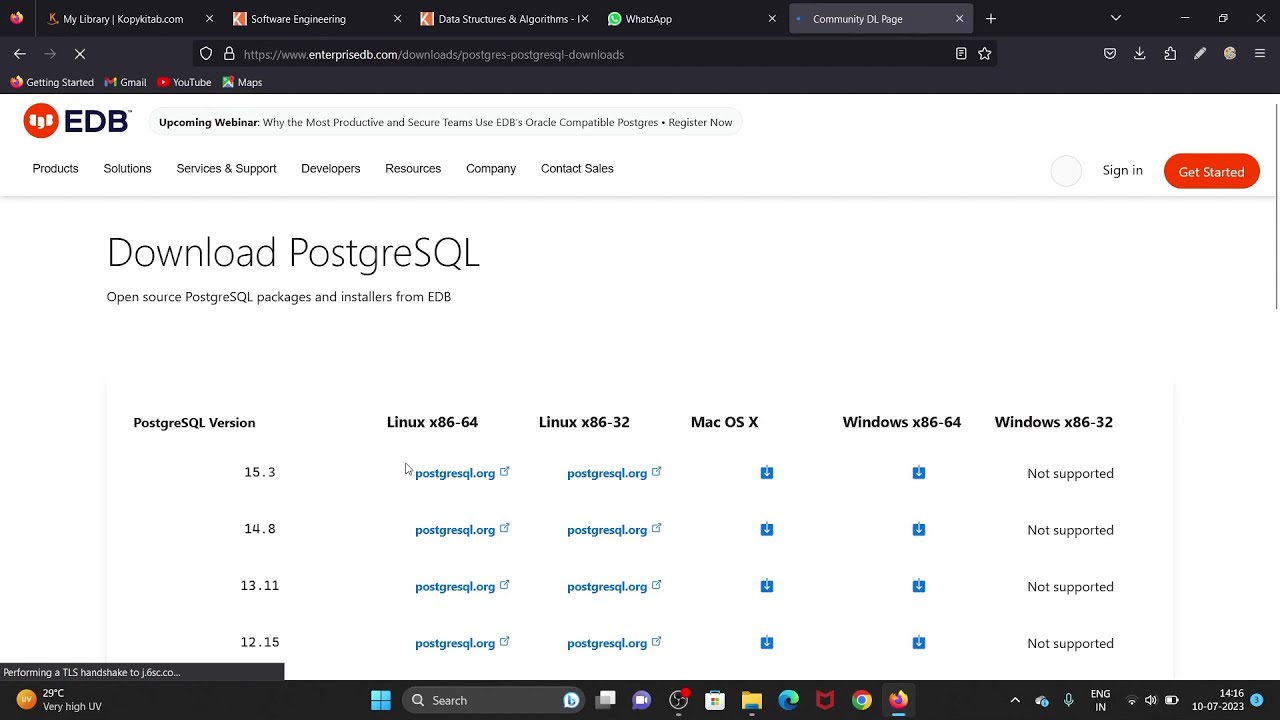Viewport: 1280px width, 720px height.
Task: Show hidden system tray icons
Action: tap(1015, 700)
